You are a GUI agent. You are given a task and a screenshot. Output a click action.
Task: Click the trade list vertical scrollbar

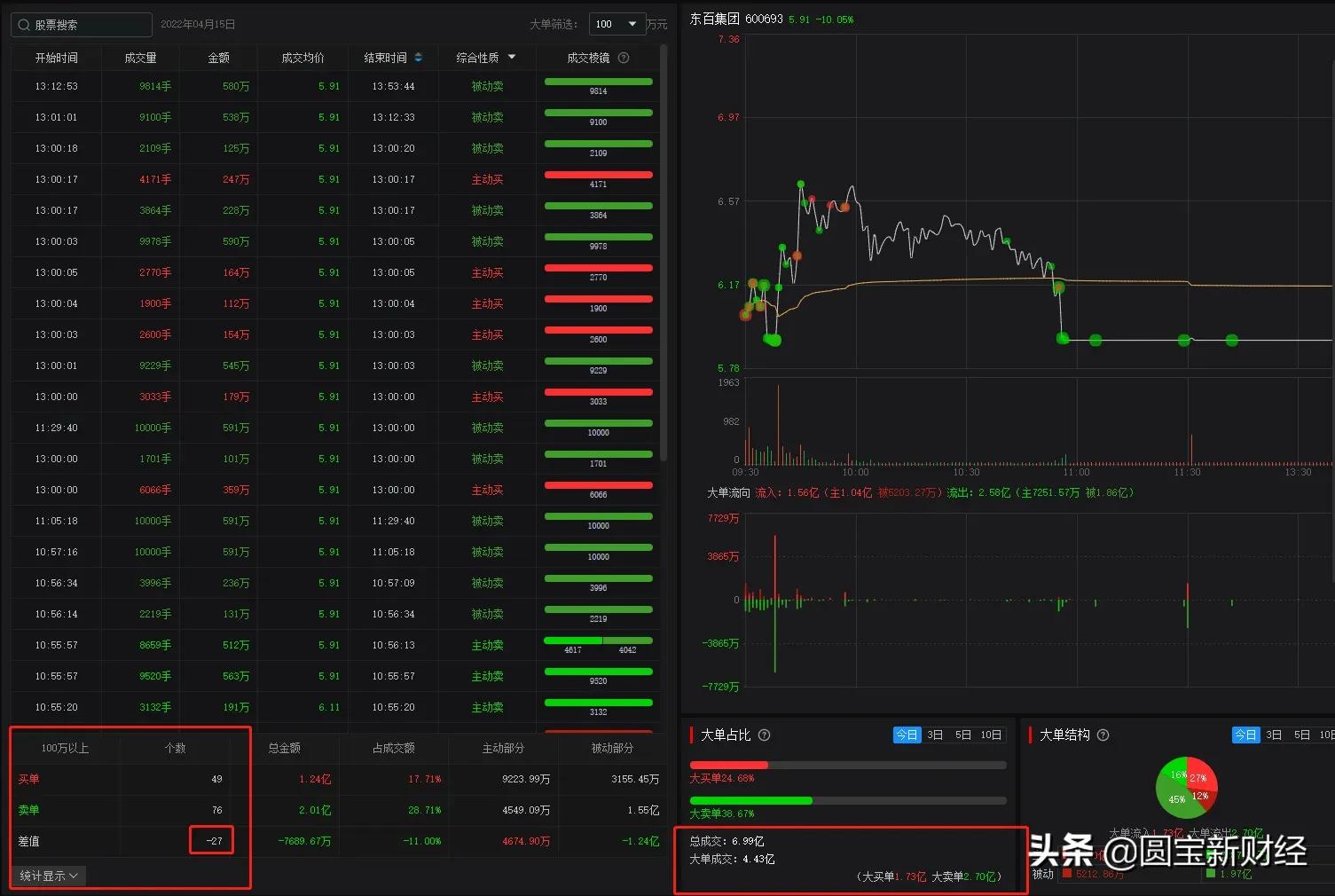[664, 253]
